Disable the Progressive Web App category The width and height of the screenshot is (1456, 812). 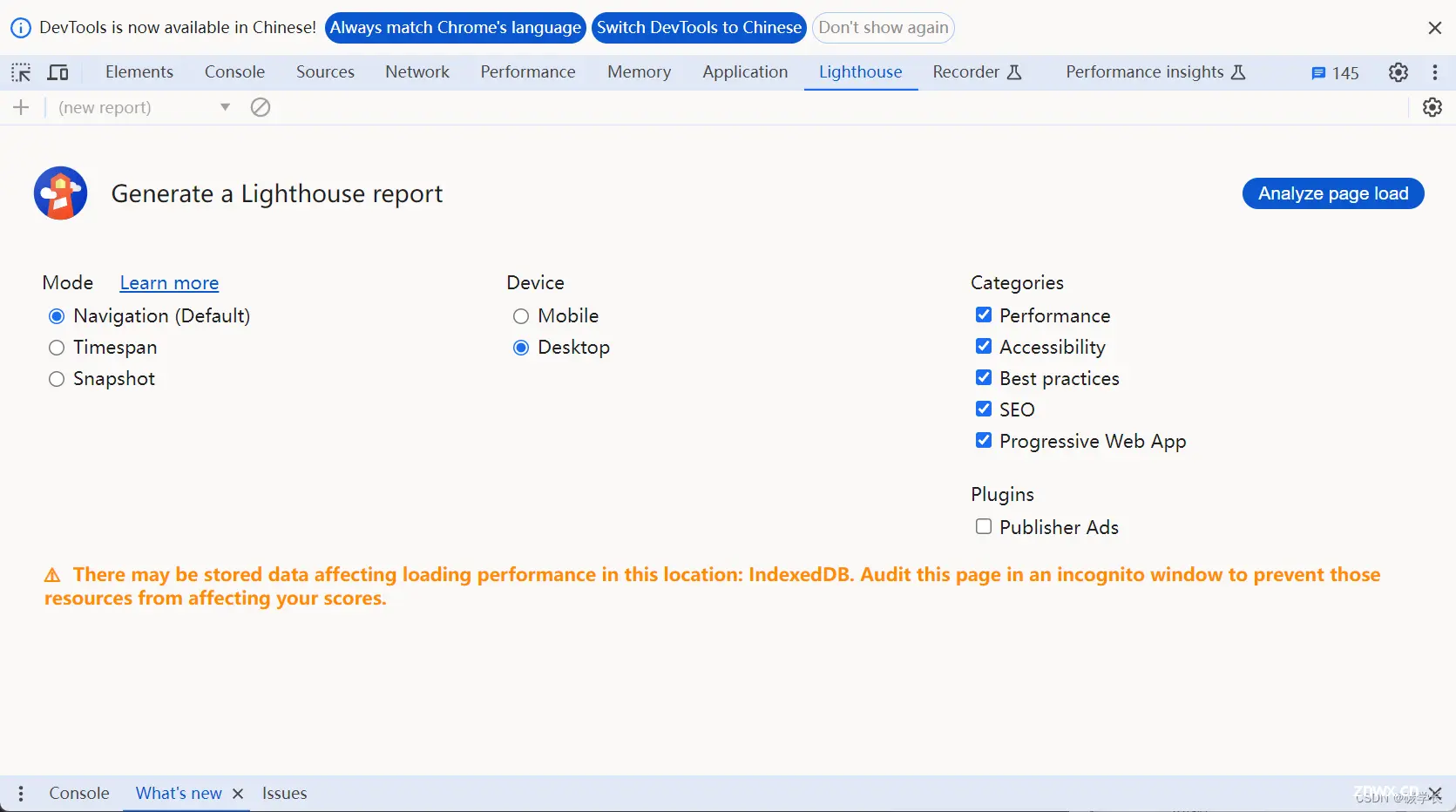(984, 440)
